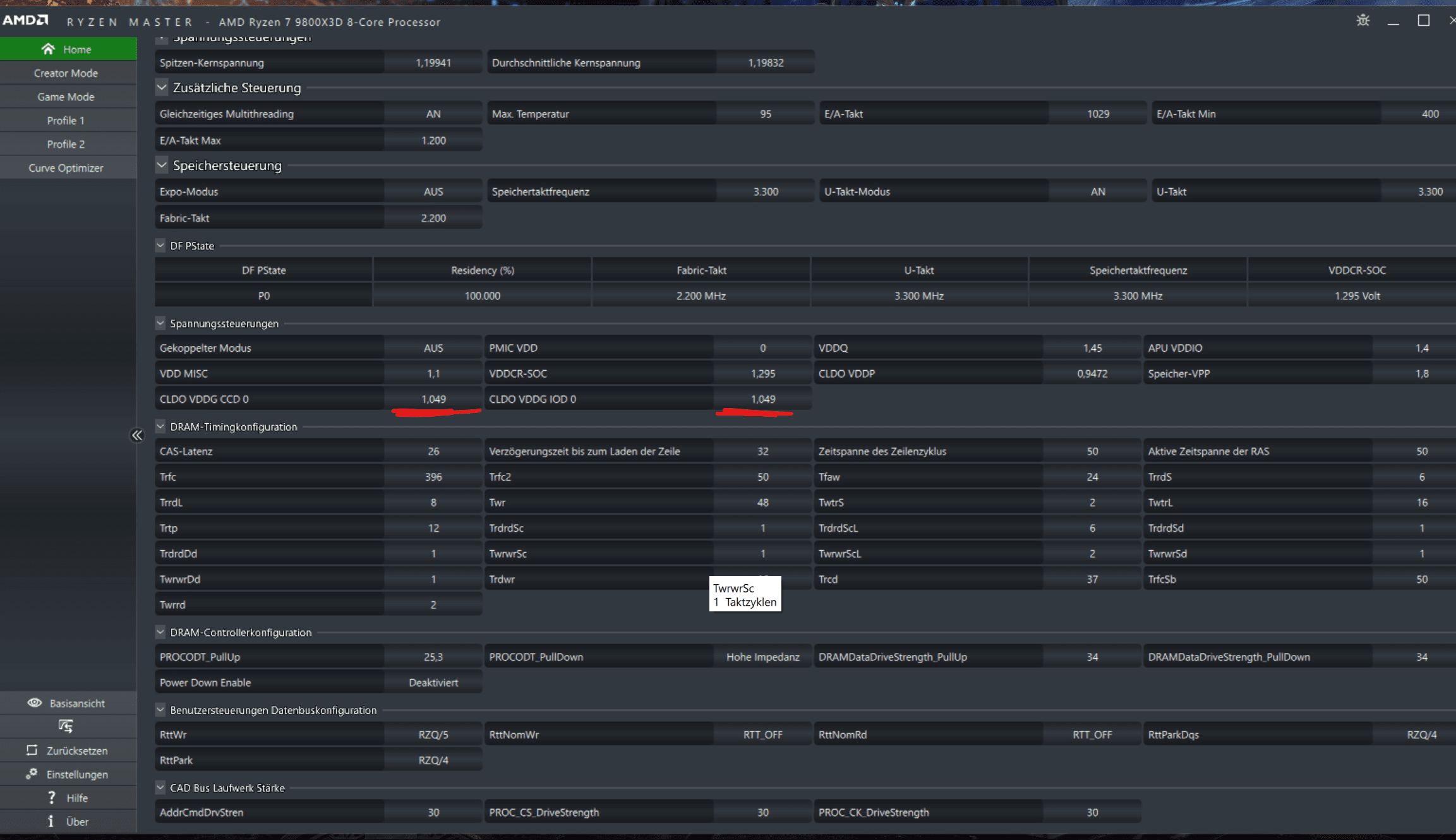The height and width of the screenshot is (840, 1456).
Task: Click Power Down Enable Deaktiviert value
Action: [433, 683]
